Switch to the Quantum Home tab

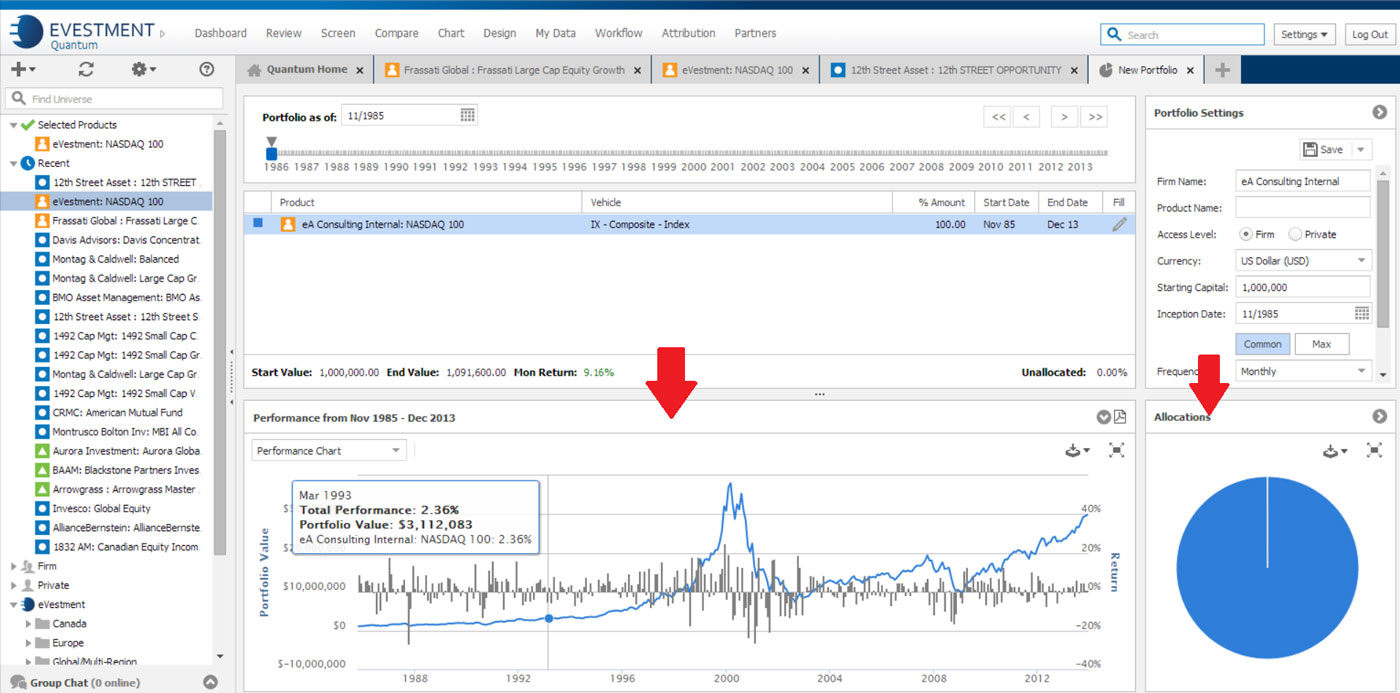point(306,70)
